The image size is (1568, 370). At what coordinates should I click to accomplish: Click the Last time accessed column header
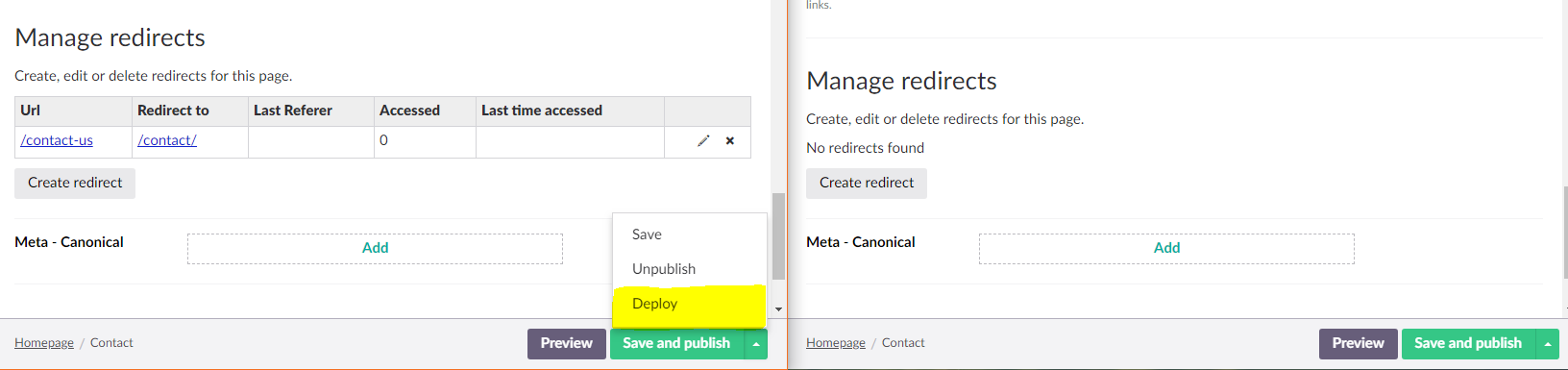tap(570, 111)
